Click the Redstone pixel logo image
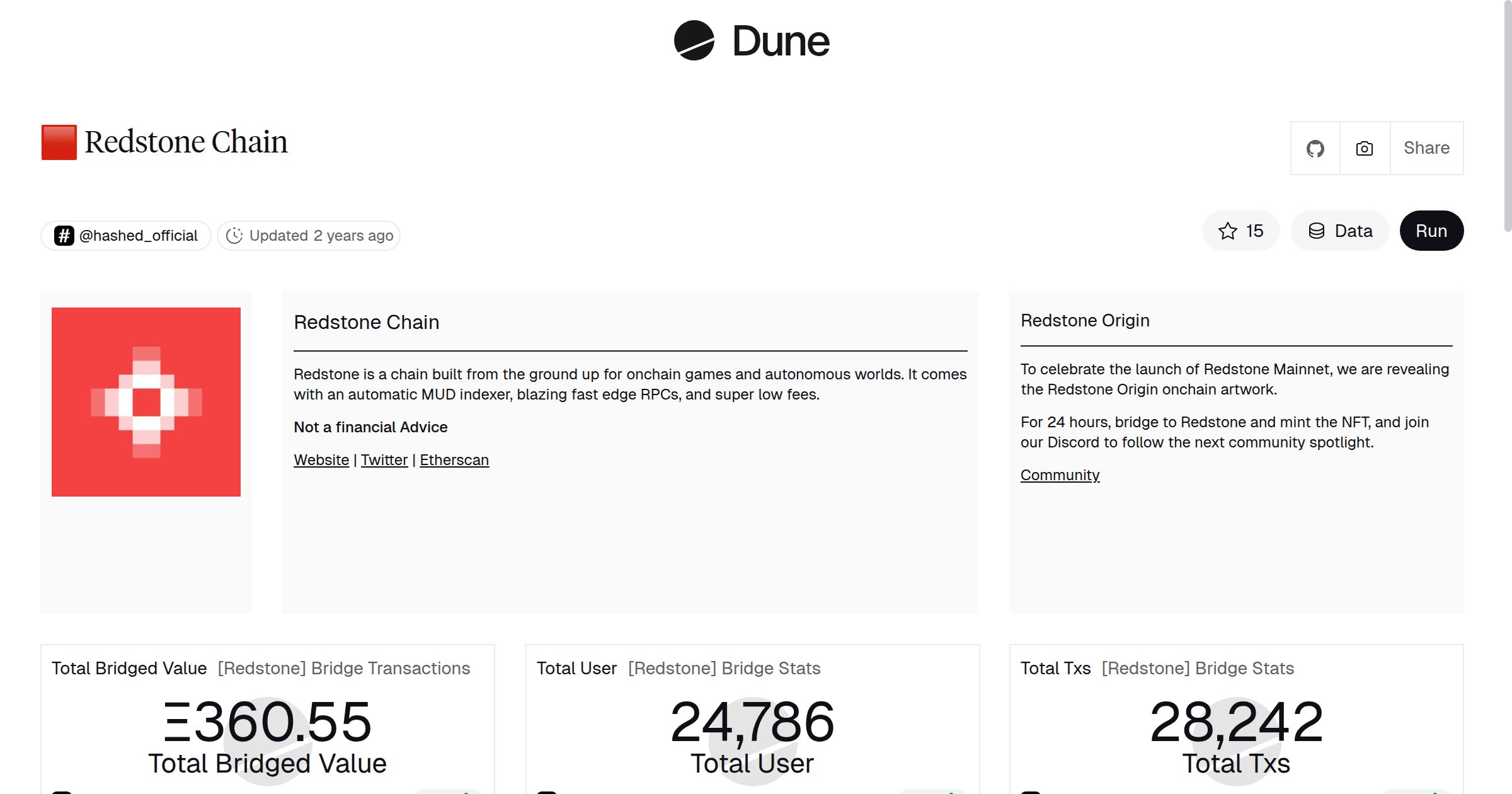This screenshot has height=794, width=1512. coord(146,402)
